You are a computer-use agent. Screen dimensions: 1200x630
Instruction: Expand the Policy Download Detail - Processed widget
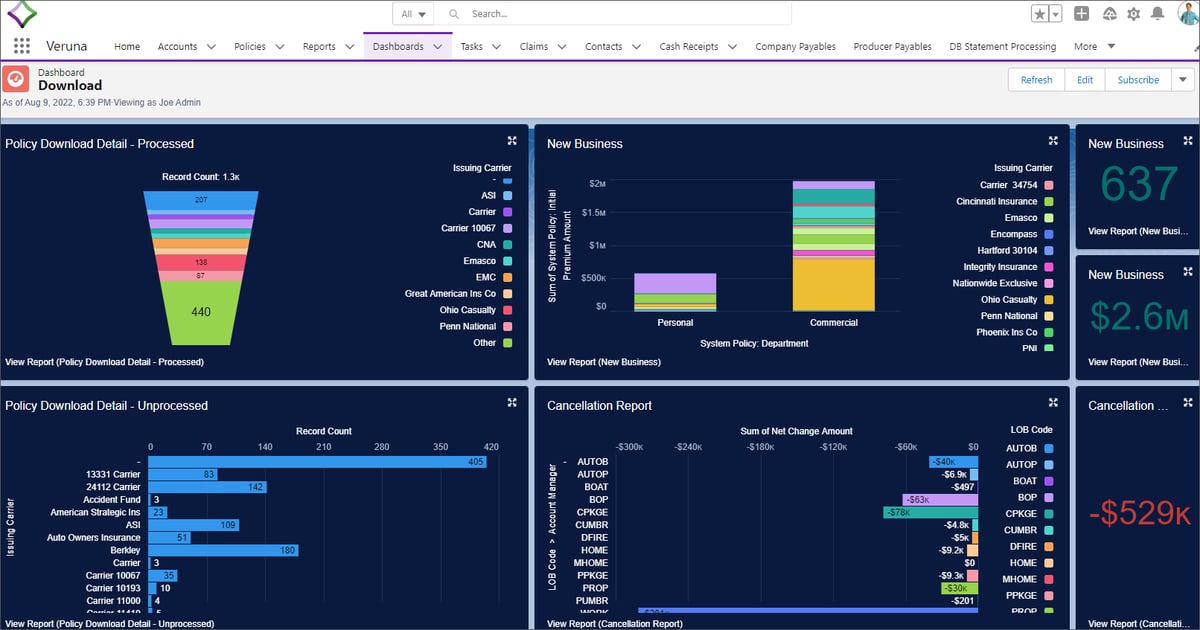click(512, 141)
